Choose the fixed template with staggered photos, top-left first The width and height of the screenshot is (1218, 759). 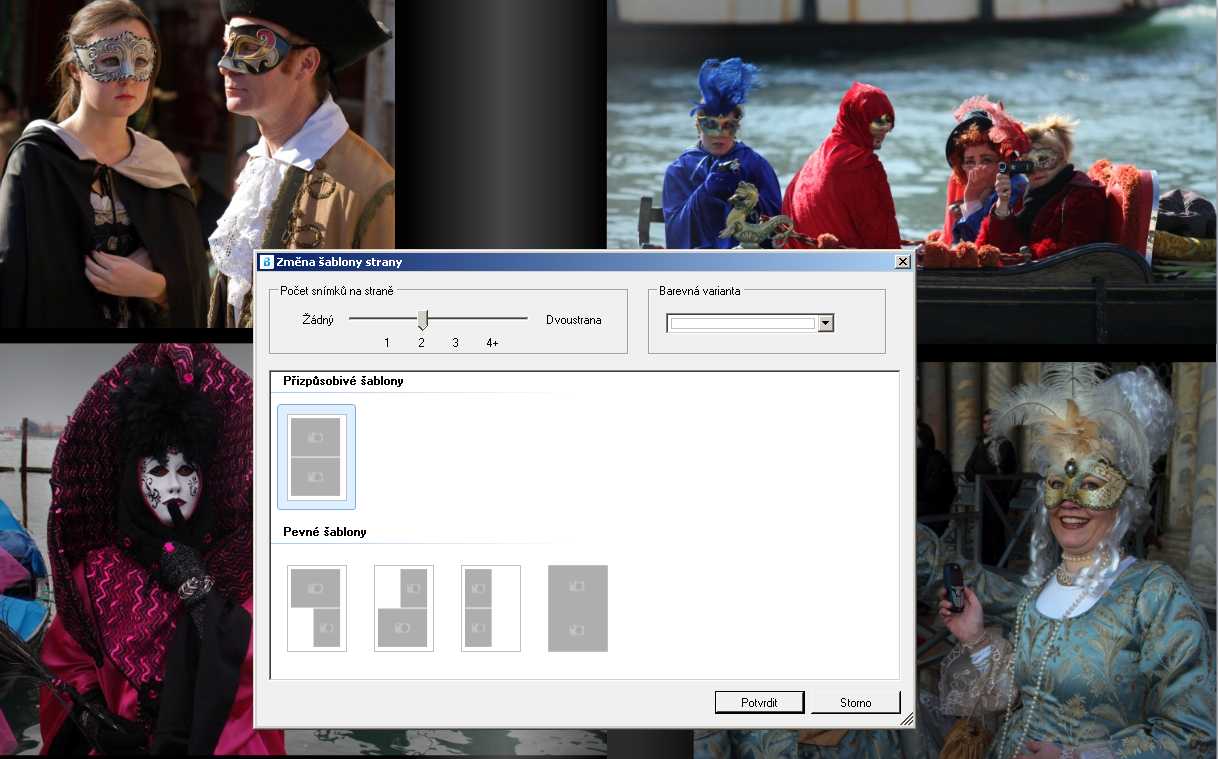[316, 608]
